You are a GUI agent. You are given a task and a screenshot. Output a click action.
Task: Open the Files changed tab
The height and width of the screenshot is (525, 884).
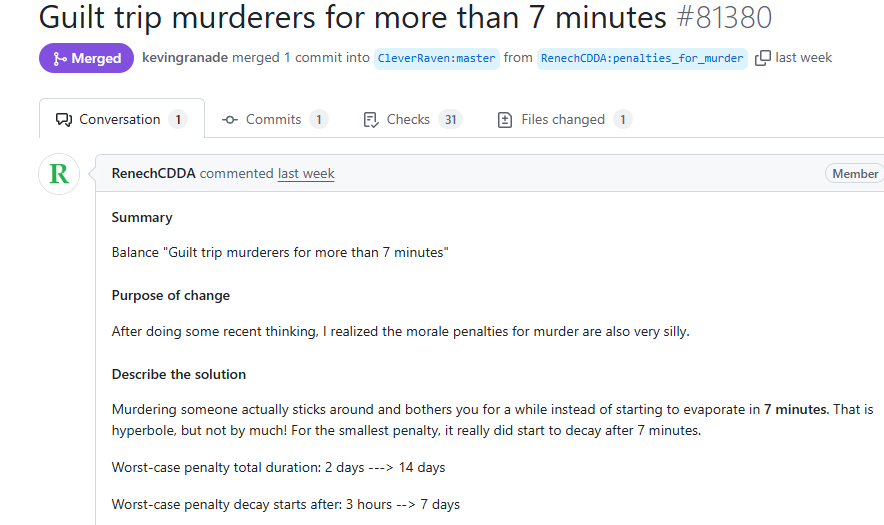[565, 120]
